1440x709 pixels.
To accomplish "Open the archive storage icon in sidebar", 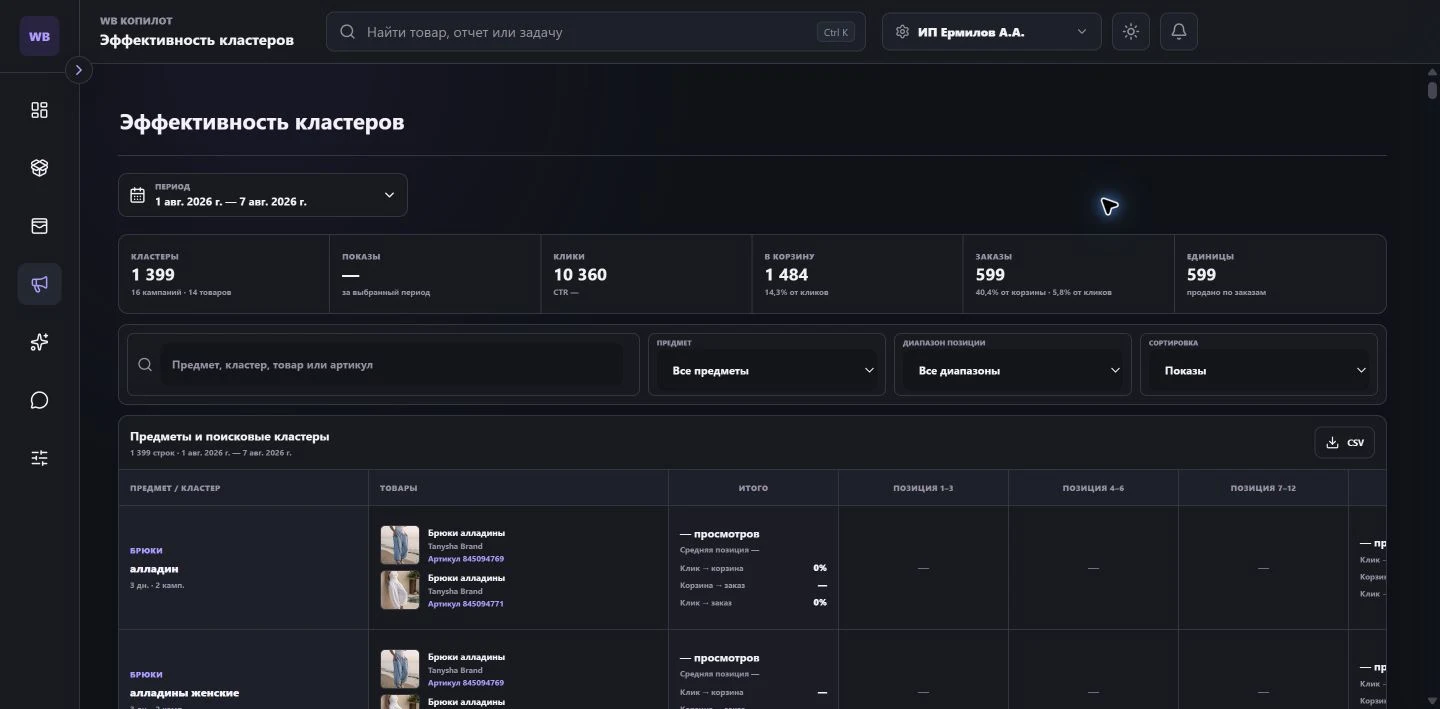I will (39, 226).
